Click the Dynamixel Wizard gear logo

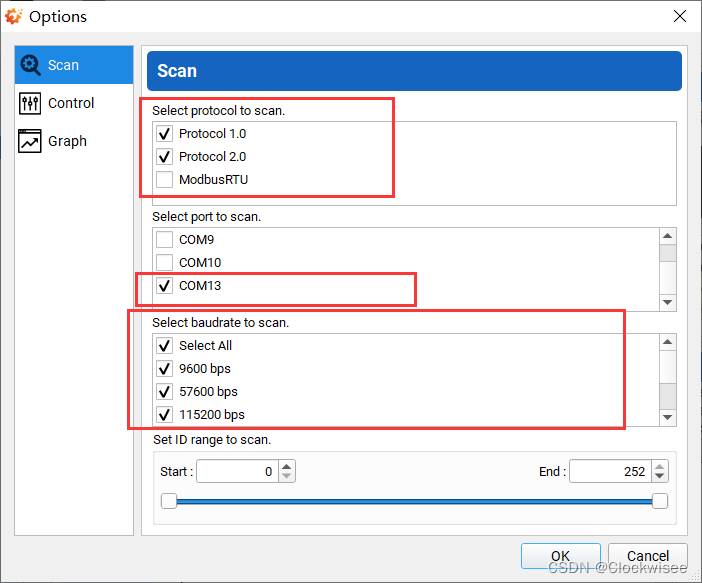point(13,16)
